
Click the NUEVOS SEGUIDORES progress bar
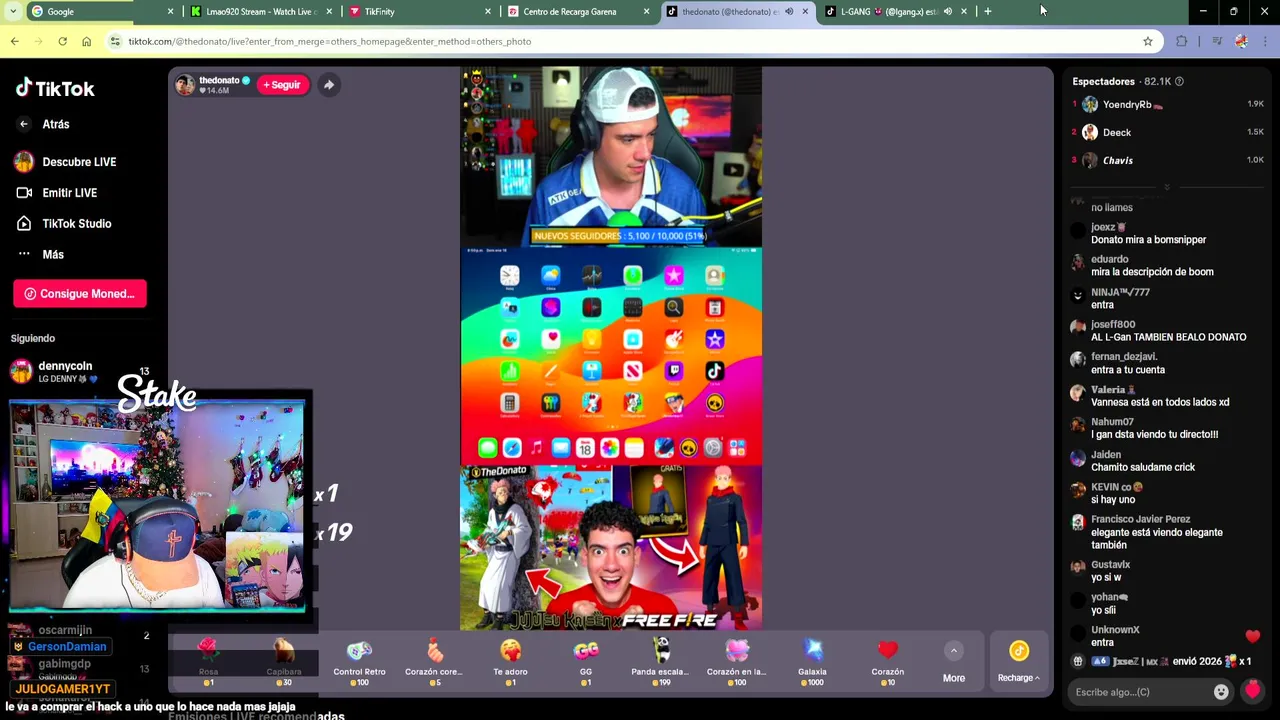620,236
